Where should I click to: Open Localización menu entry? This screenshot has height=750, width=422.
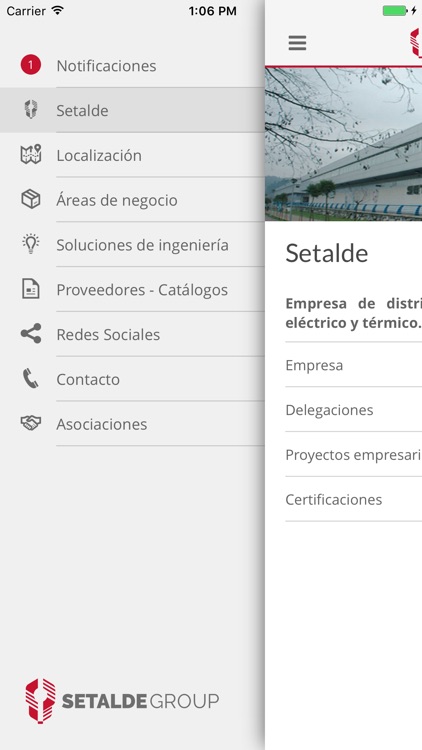click(x=132, y=155)
